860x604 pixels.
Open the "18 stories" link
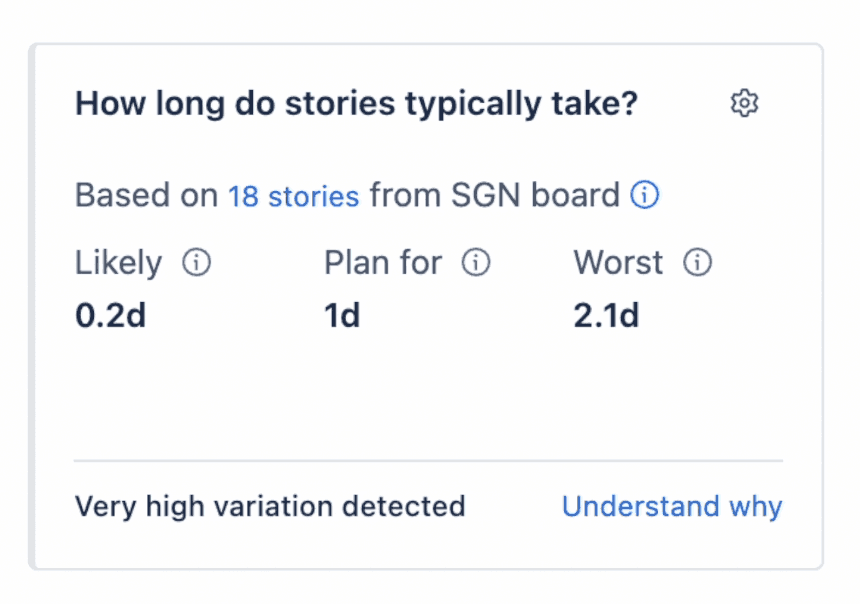293,196
